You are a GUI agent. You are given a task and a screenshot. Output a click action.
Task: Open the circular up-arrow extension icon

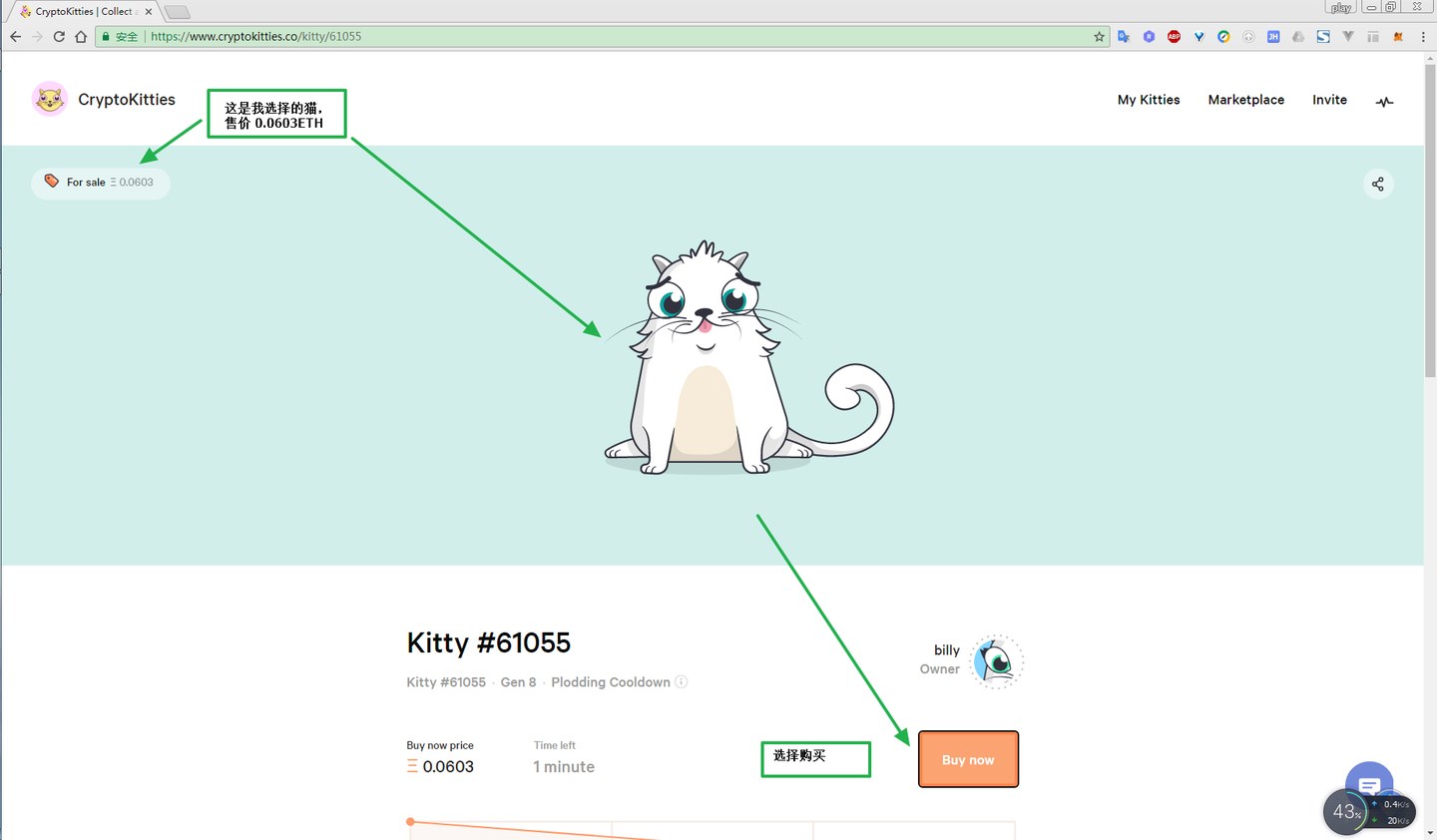coord(1248,37)
